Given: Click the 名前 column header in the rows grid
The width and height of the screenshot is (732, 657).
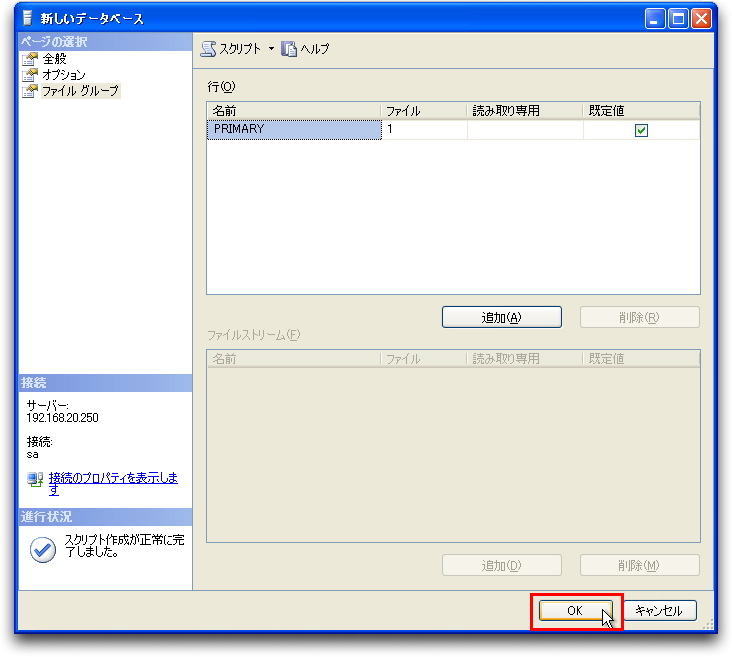Looking at the screenshot, I should (x=294, y=111).
